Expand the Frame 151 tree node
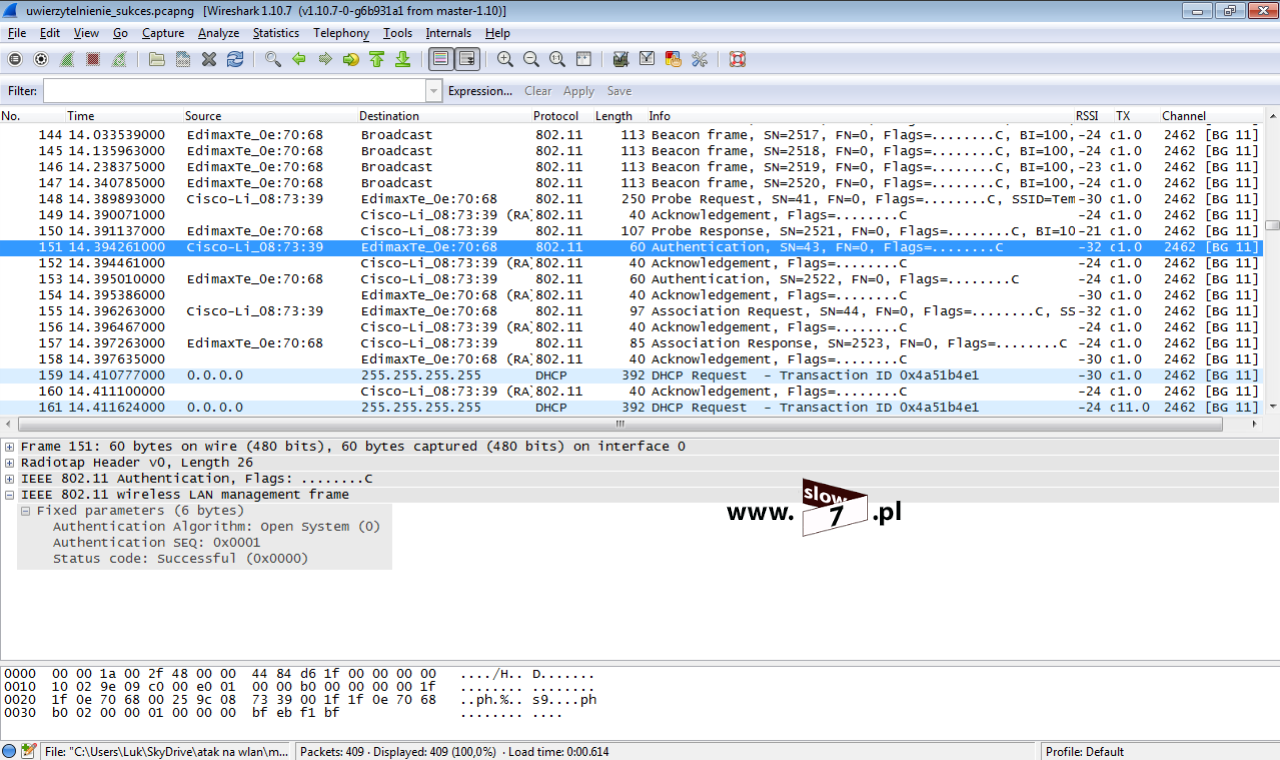Screen dimensions: 1280x760 10,447
